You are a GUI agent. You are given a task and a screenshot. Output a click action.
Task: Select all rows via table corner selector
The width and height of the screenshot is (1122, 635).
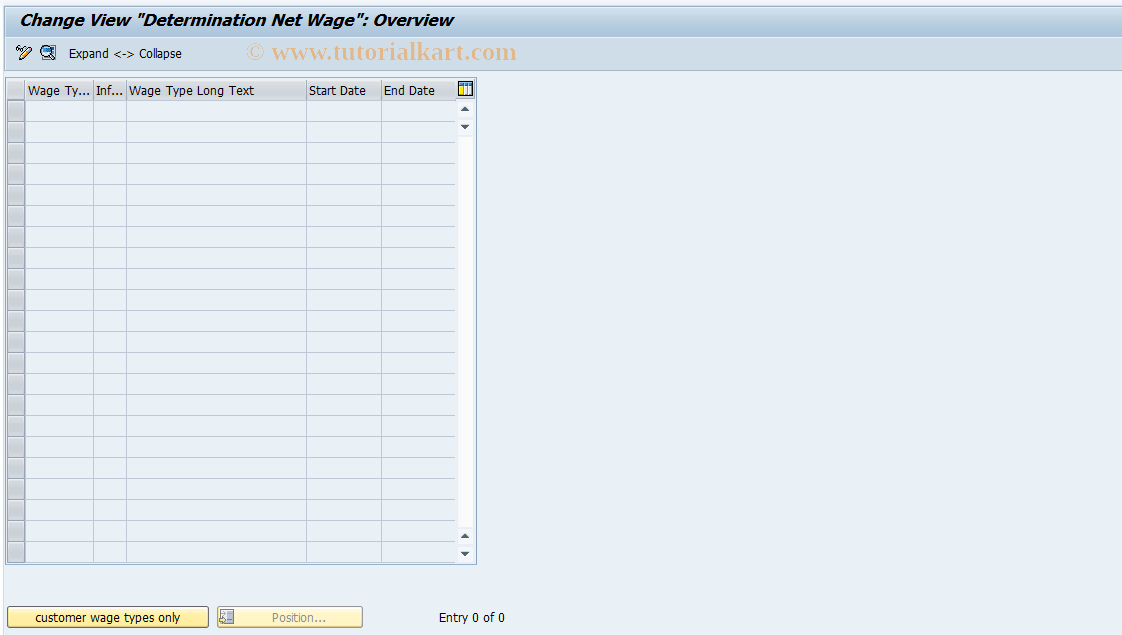coord(16,90)
